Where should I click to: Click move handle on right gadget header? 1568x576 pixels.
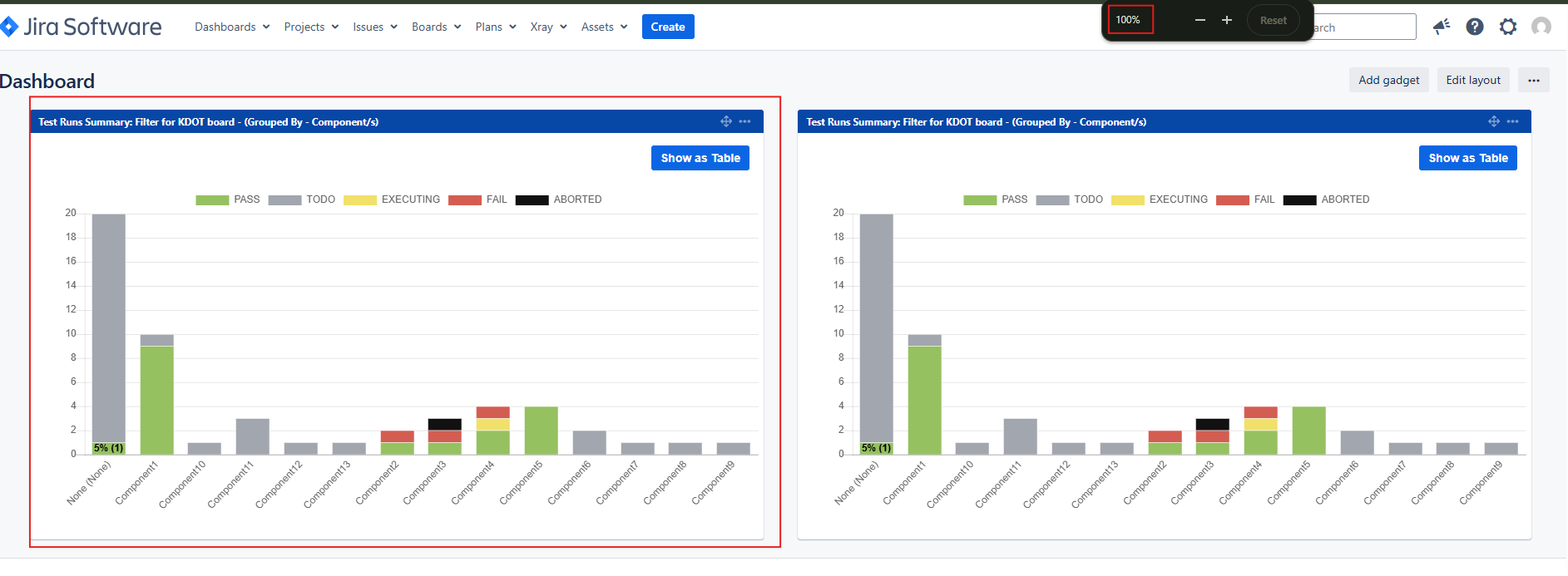pyautogui.click(x=1494, y=121)
